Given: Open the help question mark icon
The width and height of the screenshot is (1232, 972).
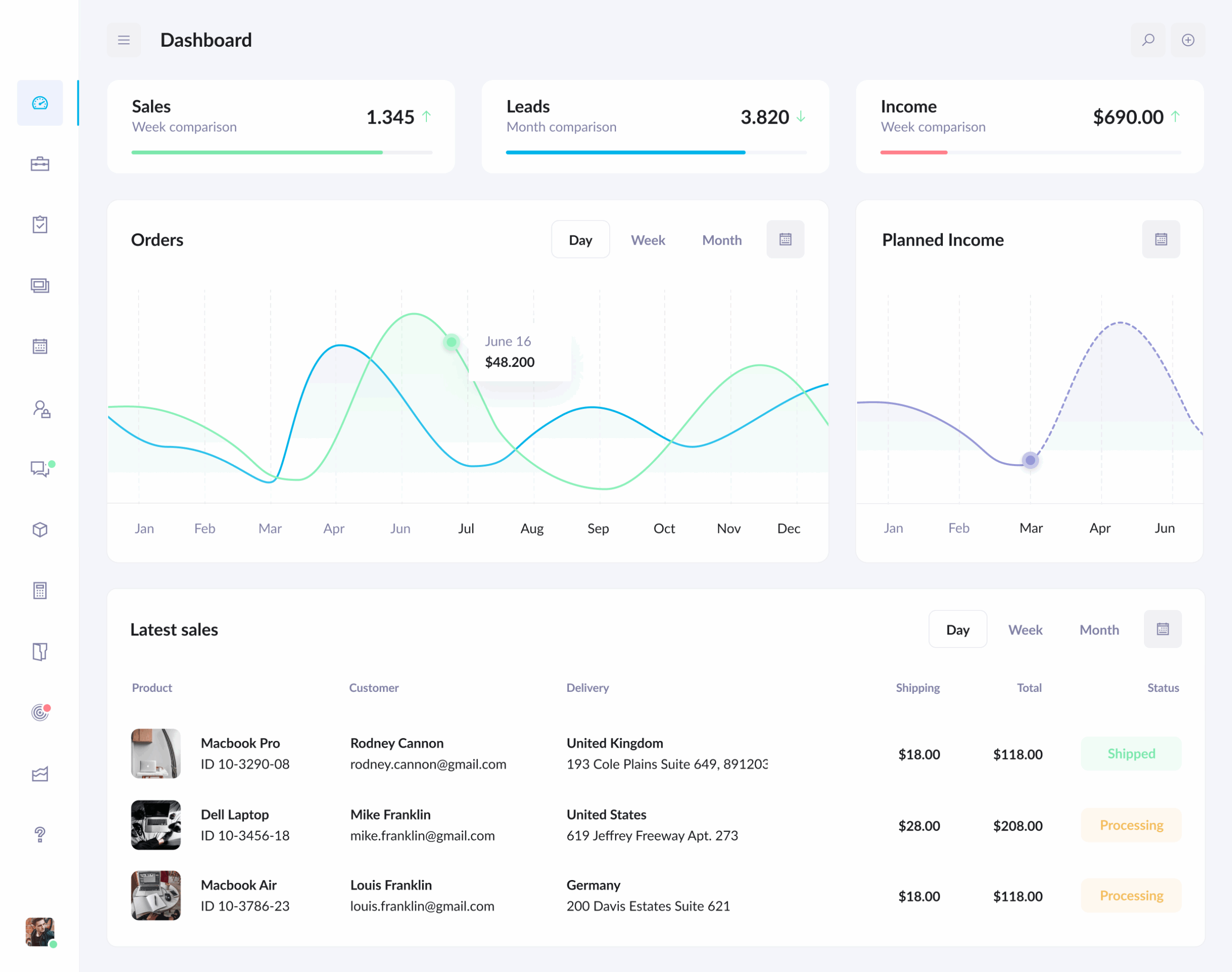Looking at the screenshot, I should pos(40,834).
